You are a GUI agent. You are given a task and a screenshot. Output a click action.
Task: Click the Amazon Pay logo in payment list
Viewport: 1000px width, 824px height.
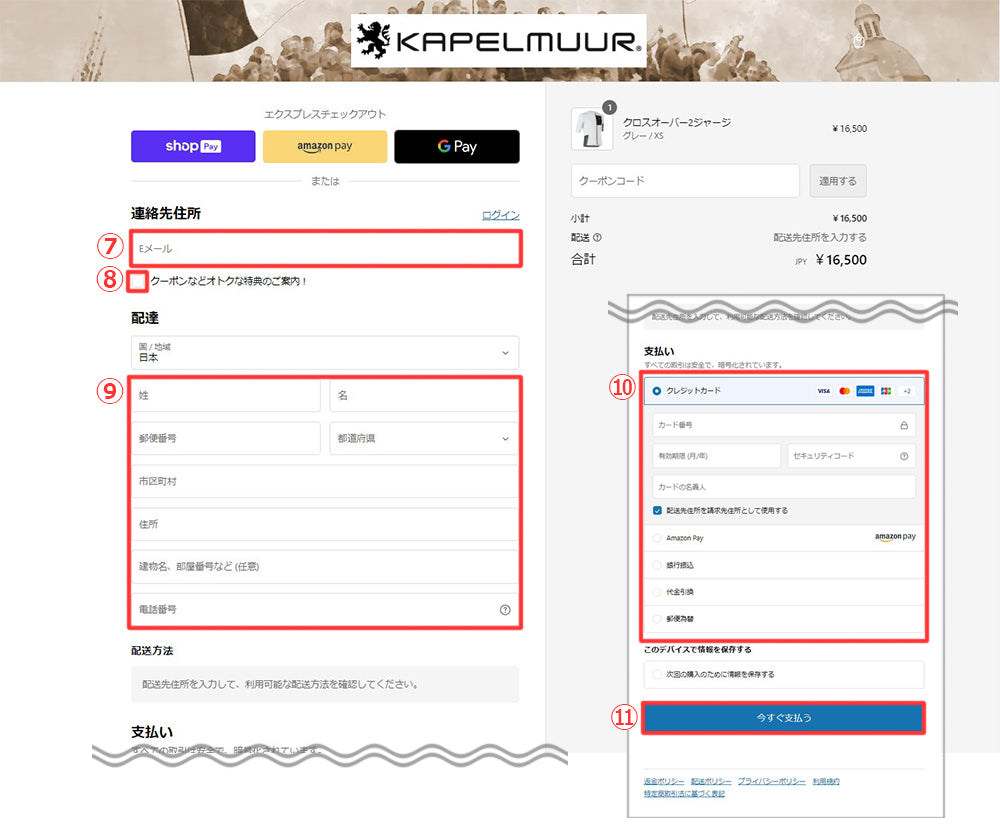[894, 537]
